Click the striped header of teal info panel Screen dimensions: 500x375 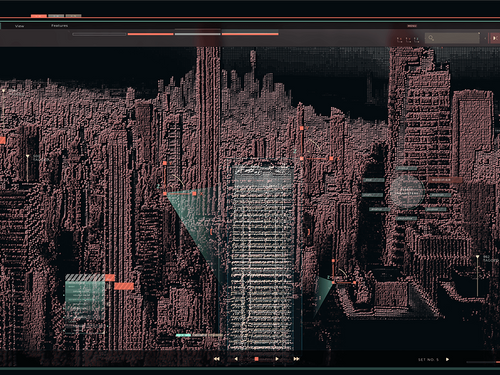tap(85, 278)
